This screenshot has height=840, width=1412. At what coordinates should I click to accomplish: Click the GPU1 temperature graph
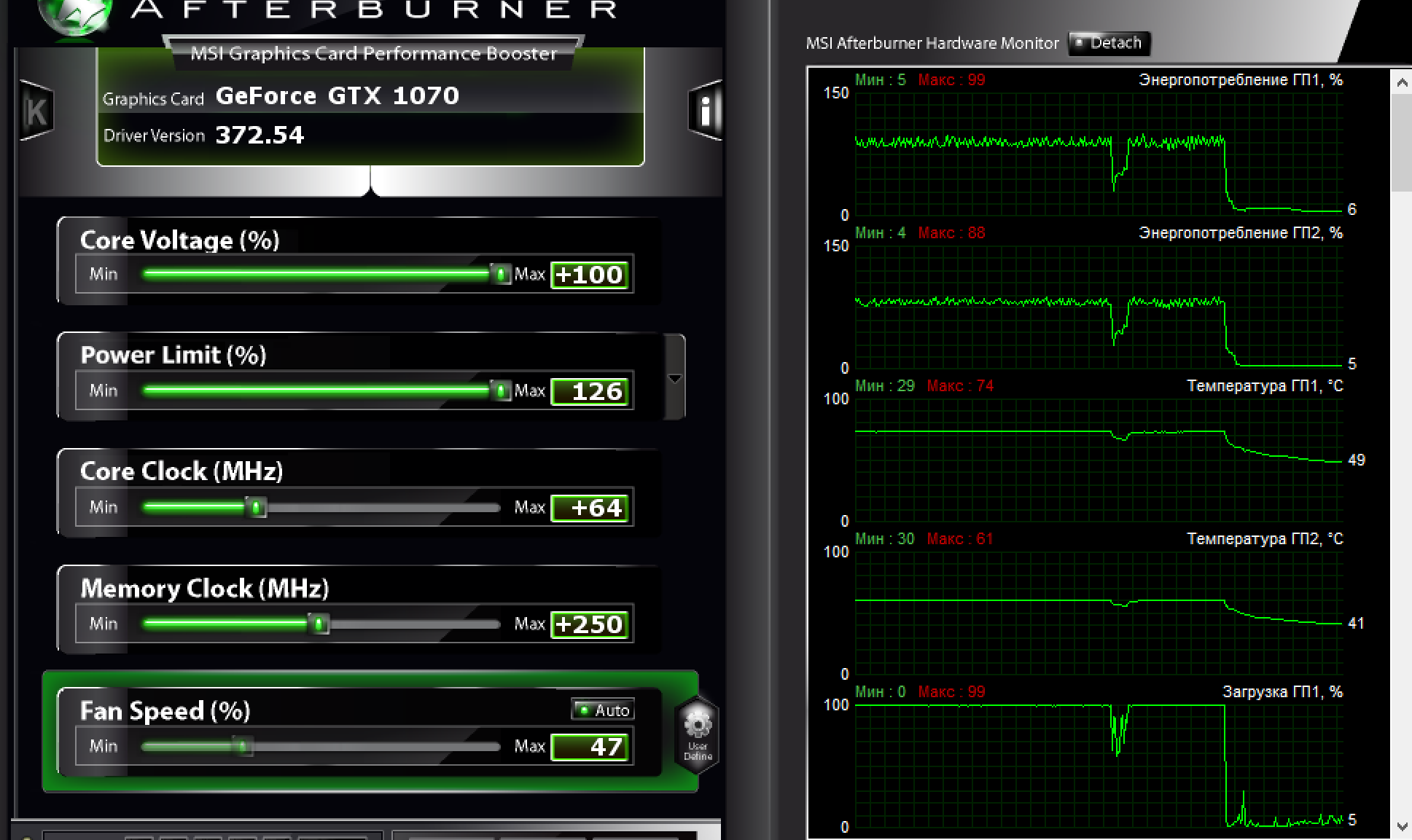click(1098, 459)
